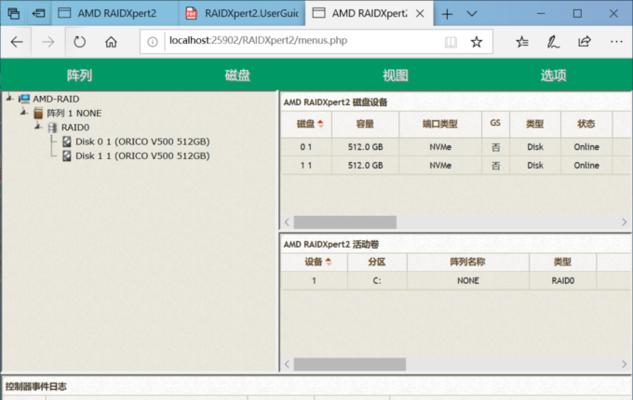The width and height of the screenshot is (633, 400).
Task: Switch to first AMD RAIDXpert2 tab
Action: [114, 13]
